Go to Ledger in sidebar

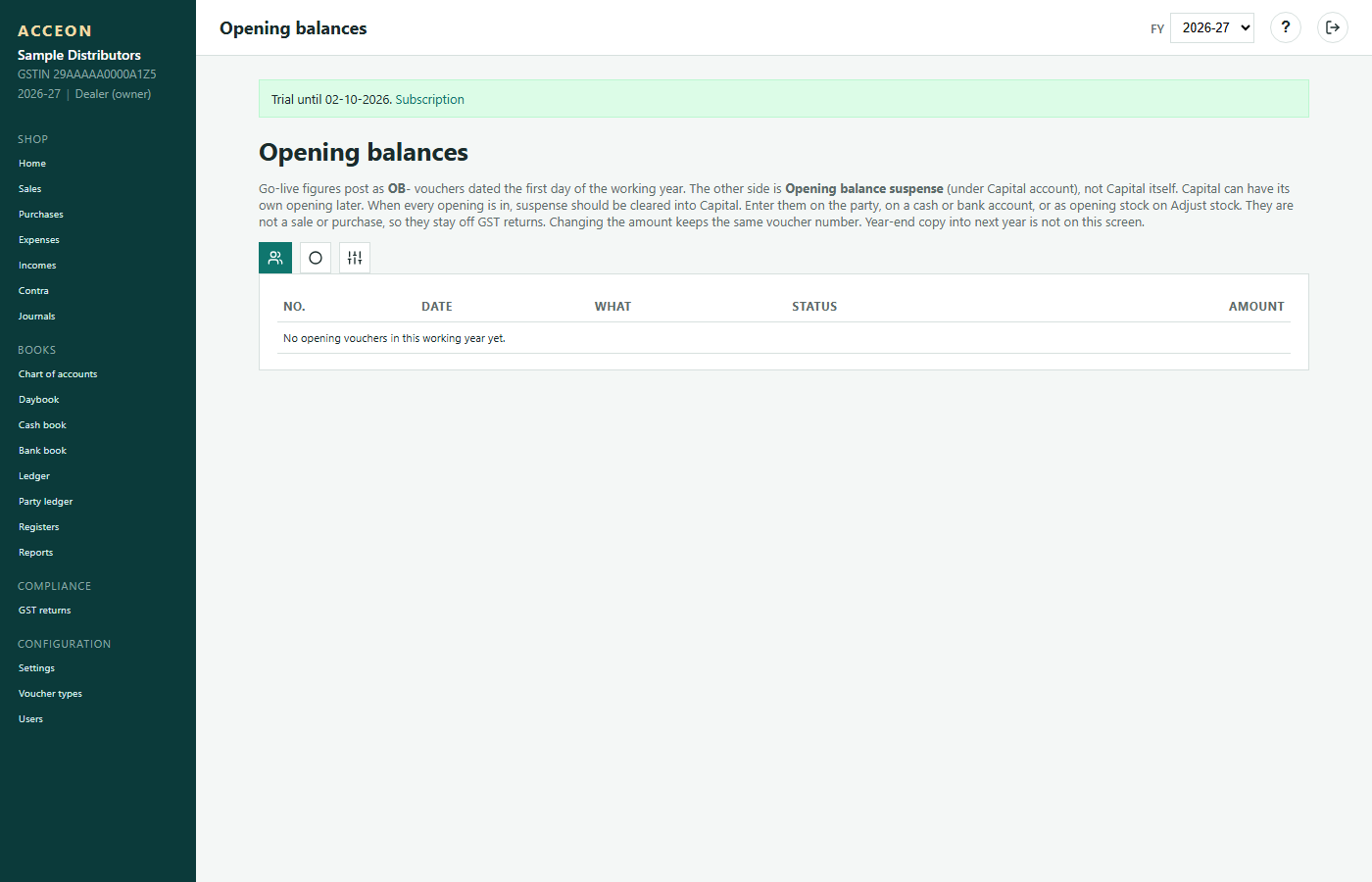coord(34,476)
